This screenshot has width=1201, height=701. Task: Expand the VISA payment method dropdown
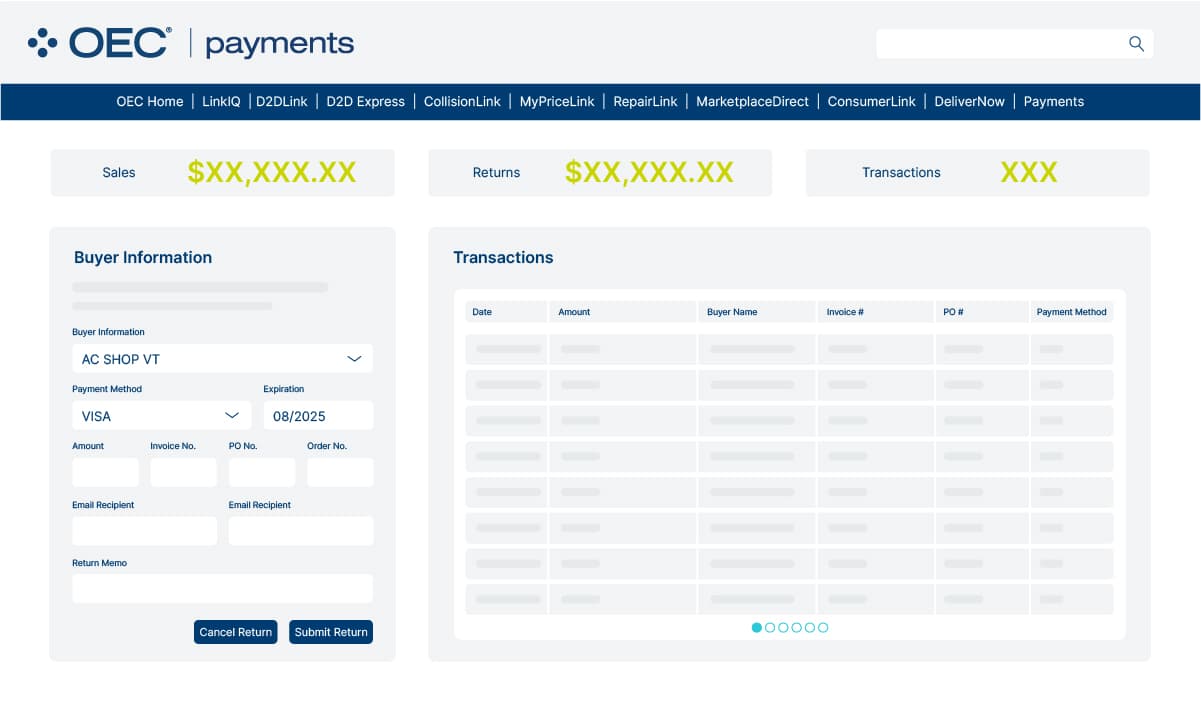coord(161,416)
